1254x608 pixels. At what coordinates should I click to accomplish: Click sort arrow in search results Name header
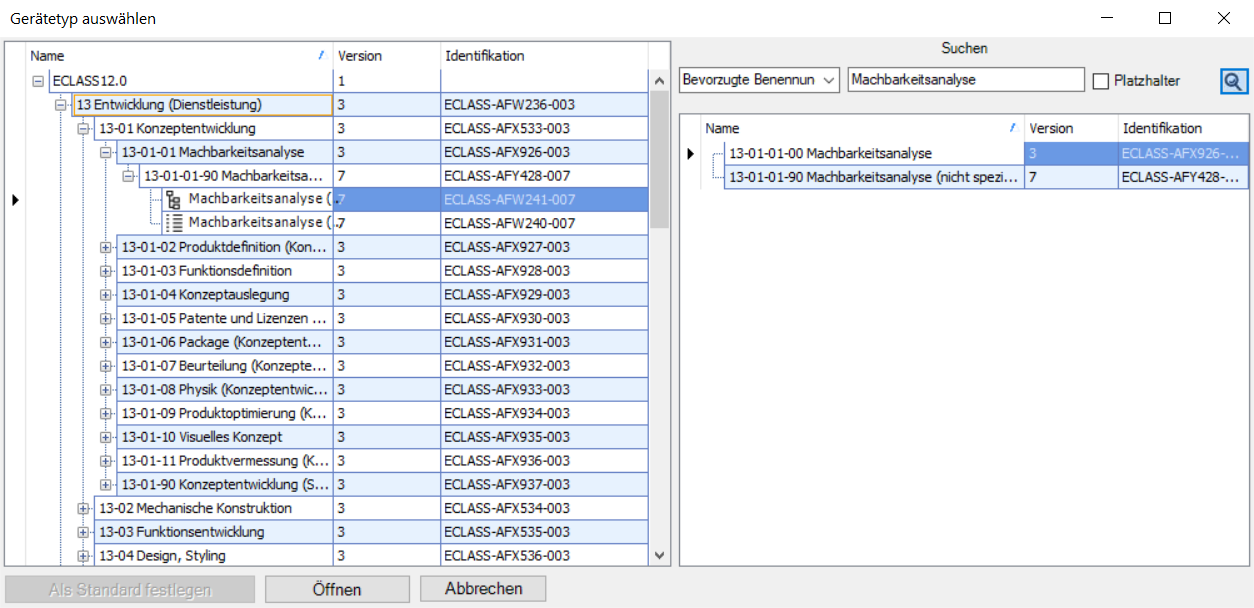(x=1012, y=128)
